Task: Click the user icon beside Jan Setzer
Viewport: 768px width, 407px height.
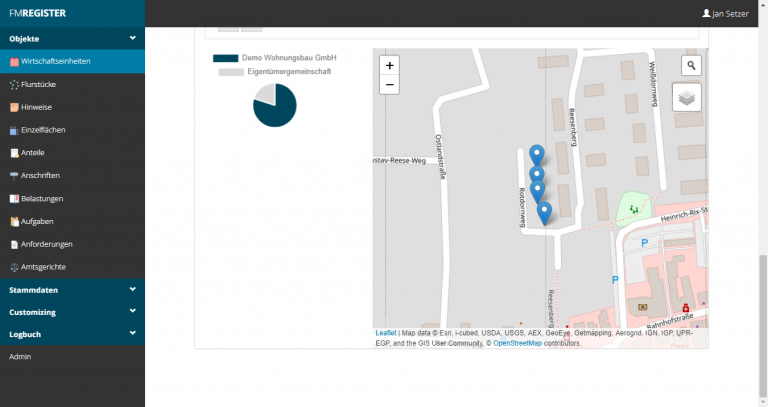Action: pyautogui.click(x=706, y=13)
